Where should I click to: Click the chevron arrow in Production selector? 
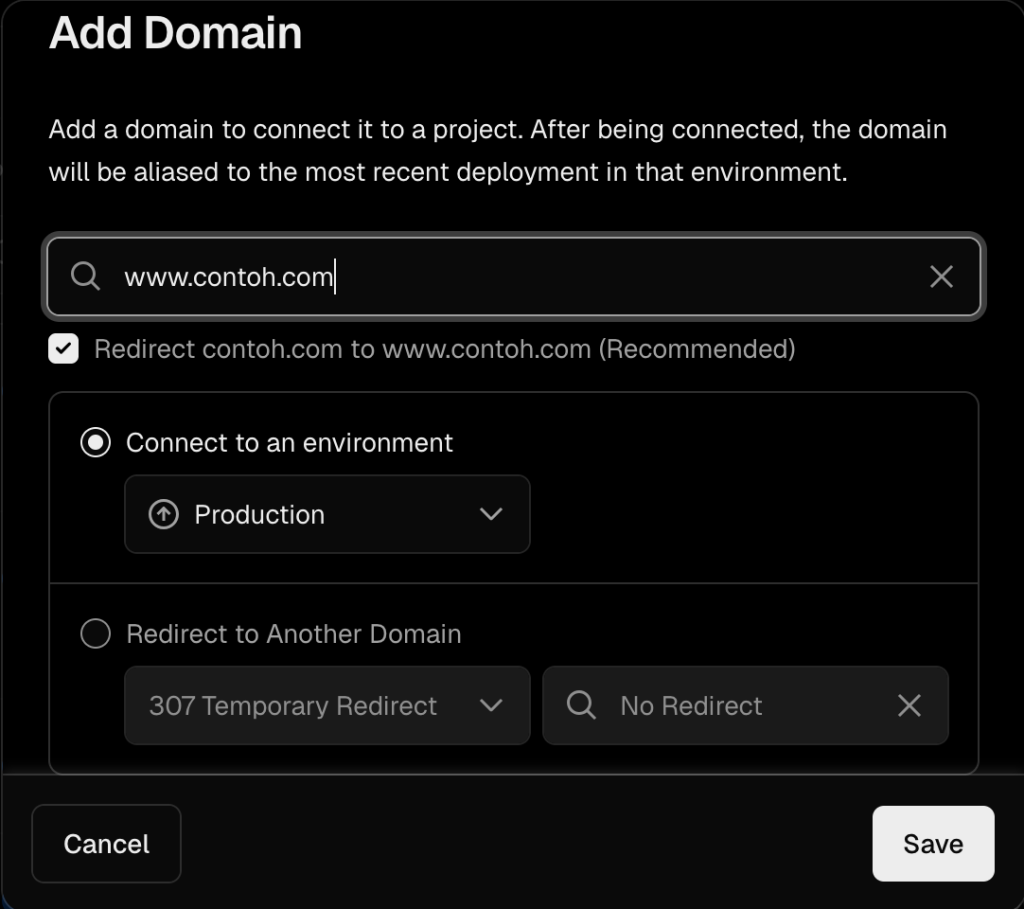(x=490, y=515)
